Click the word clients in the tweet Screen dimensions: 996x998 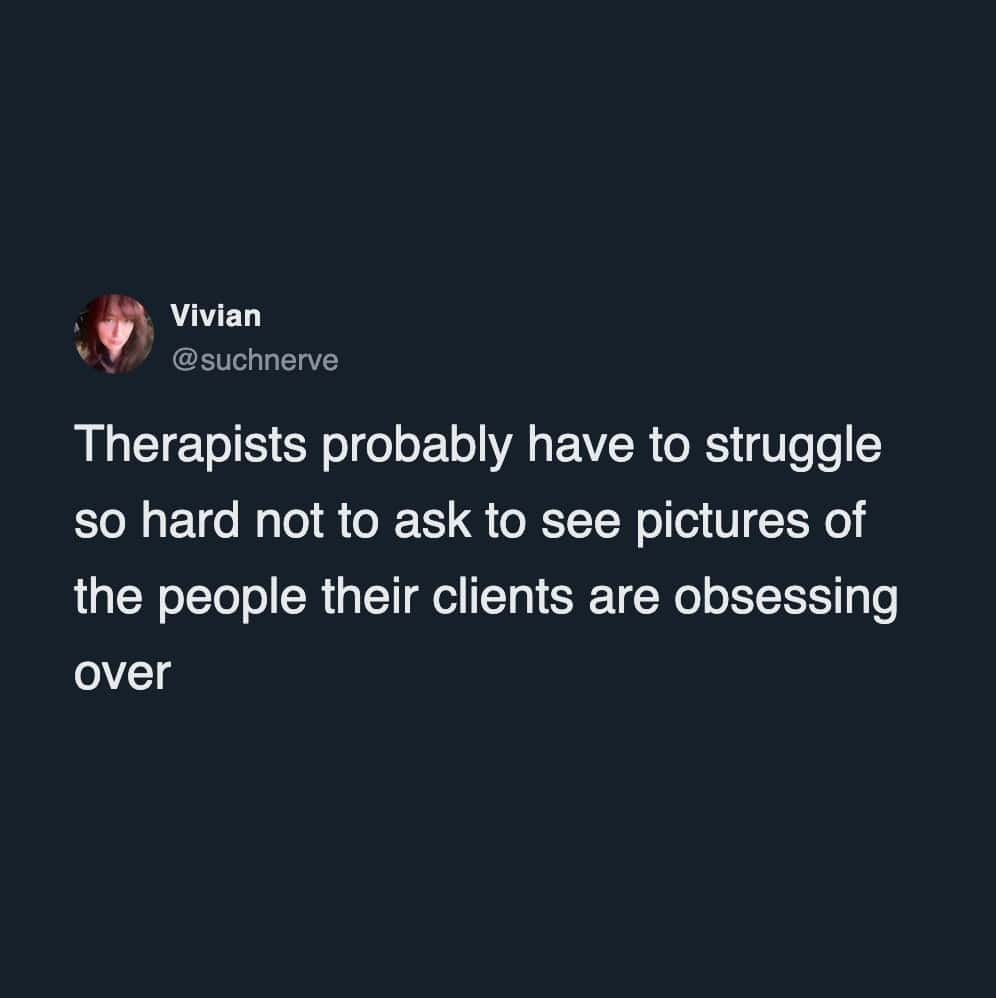(503, 598)
